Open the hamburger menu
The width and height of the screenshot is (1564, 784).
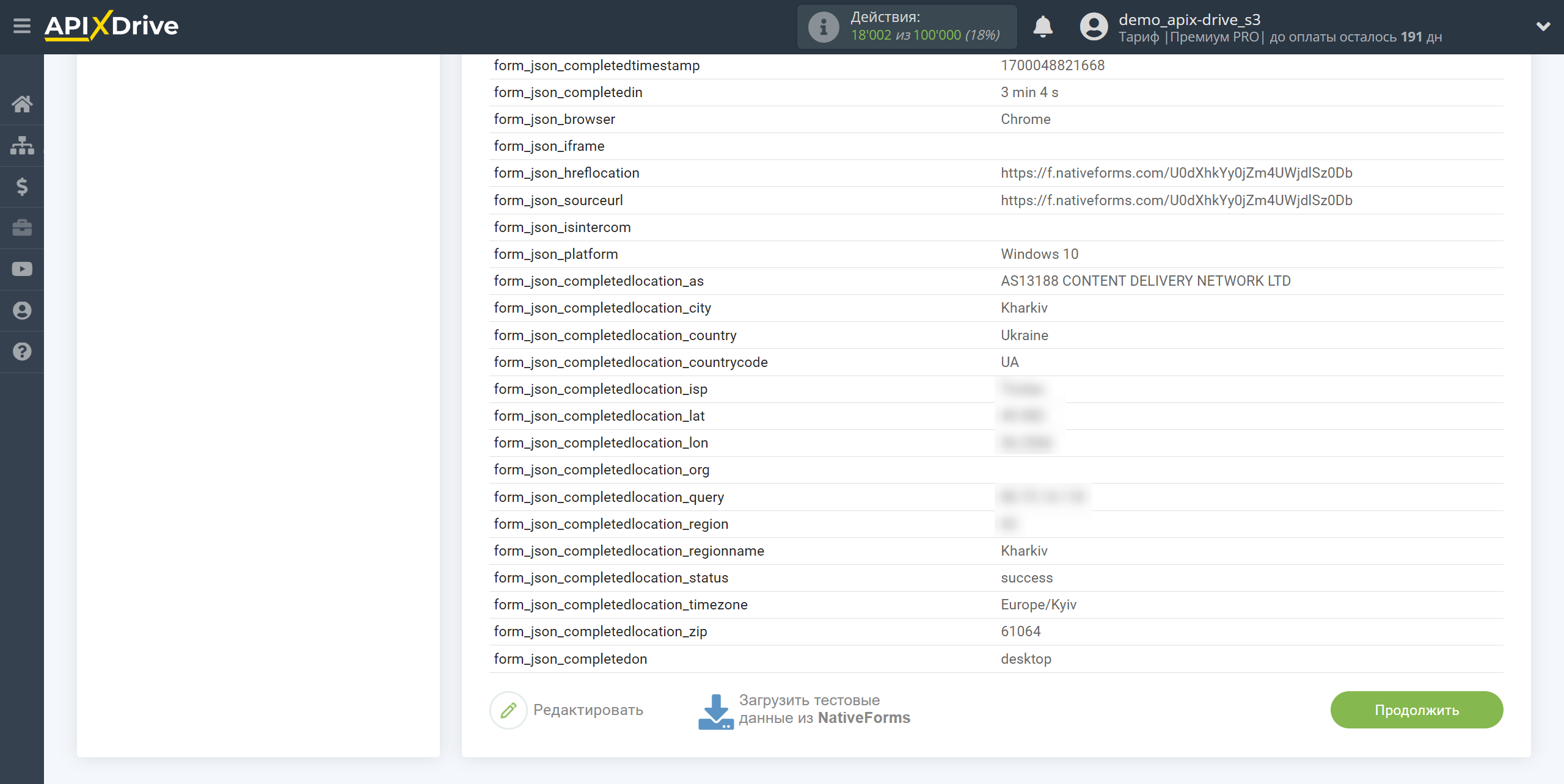(22, 26)
